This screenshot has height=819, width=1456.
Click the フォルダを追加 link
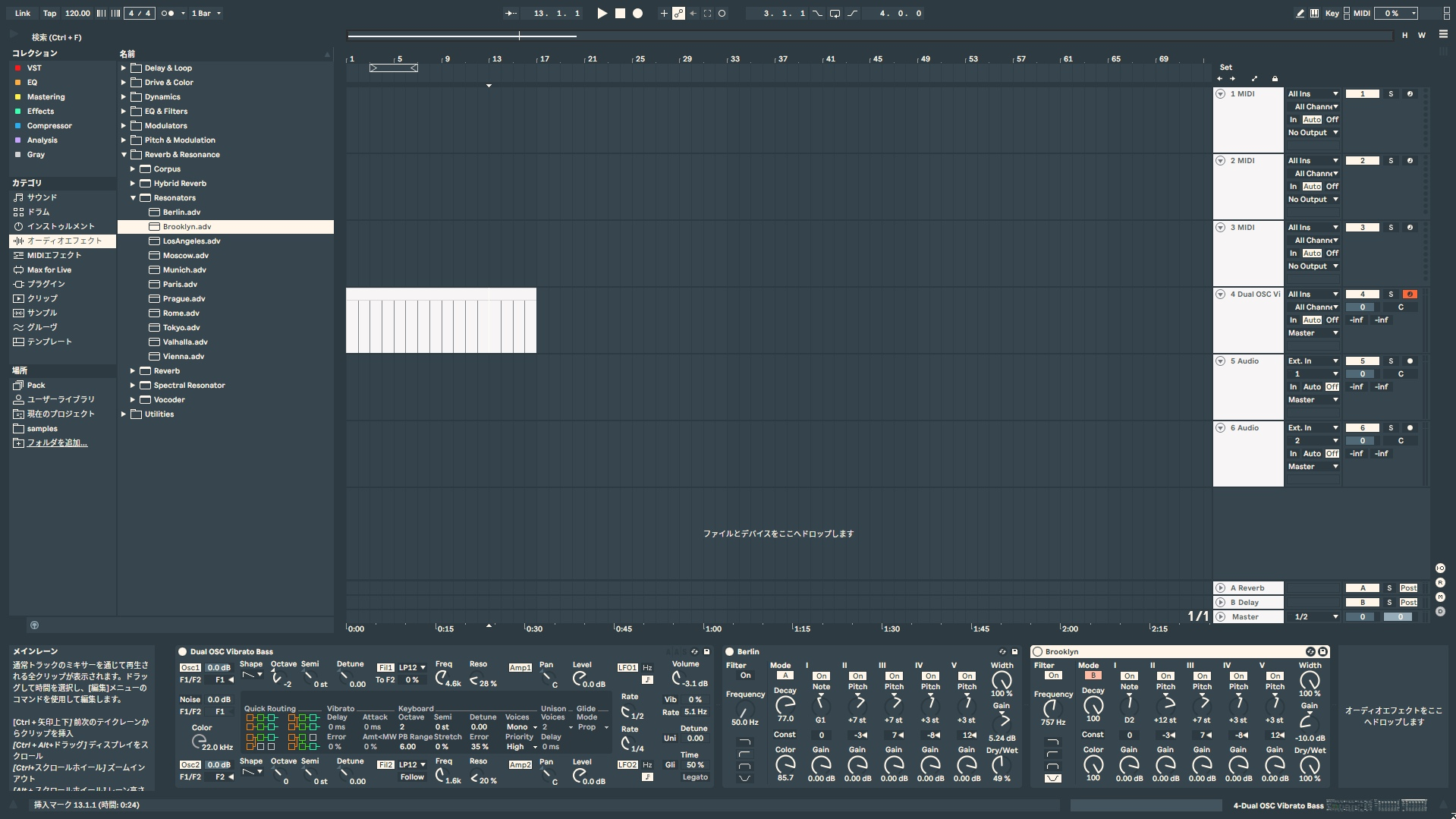(57, 443)
